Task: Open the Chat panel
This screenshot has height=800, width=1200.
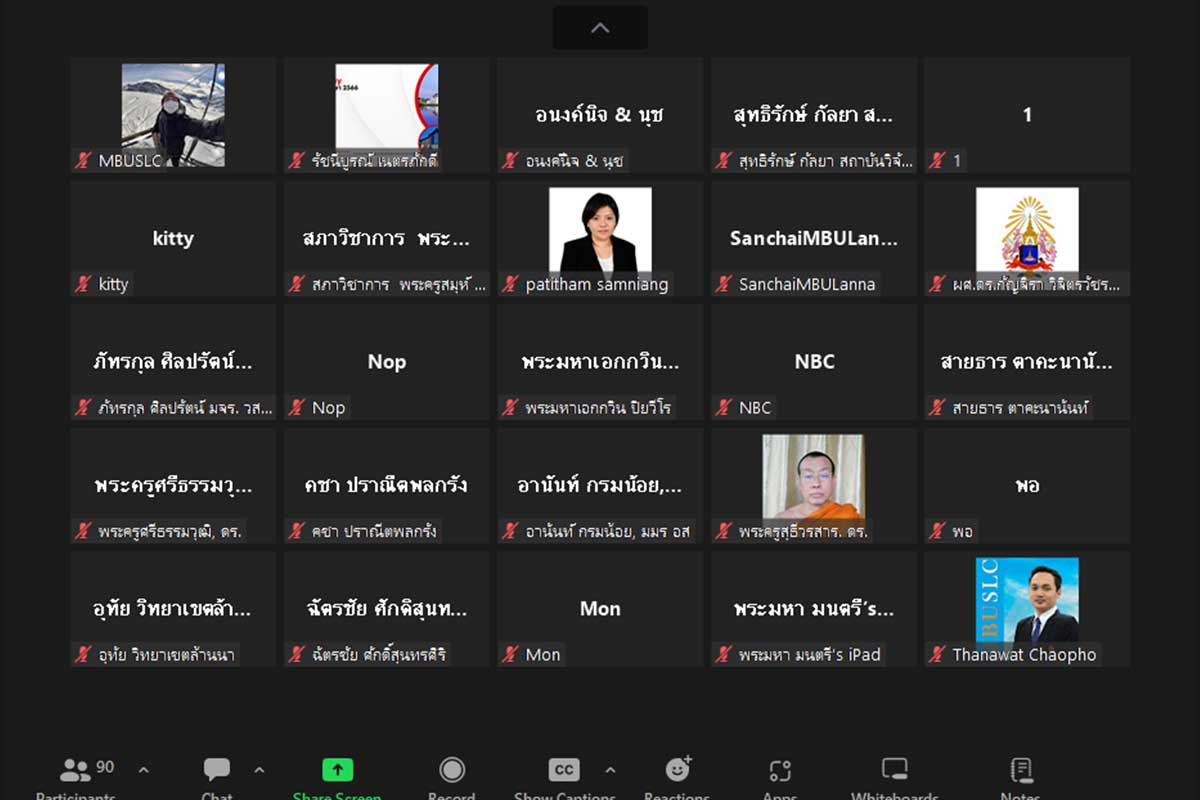Action: click(x=217, y=771)
